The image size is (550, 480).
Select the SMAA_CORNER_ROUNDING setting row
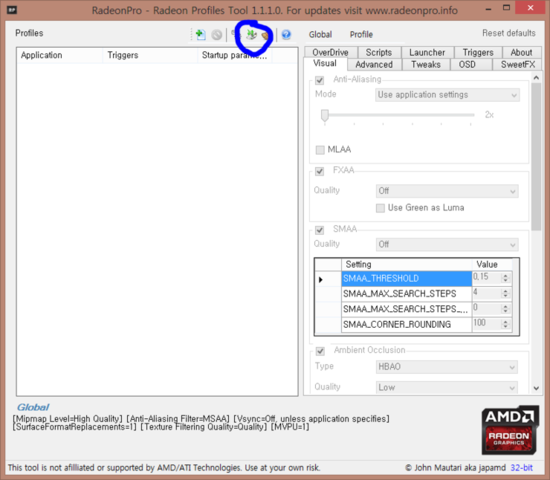pyautogui.click(x=407, y=324)
